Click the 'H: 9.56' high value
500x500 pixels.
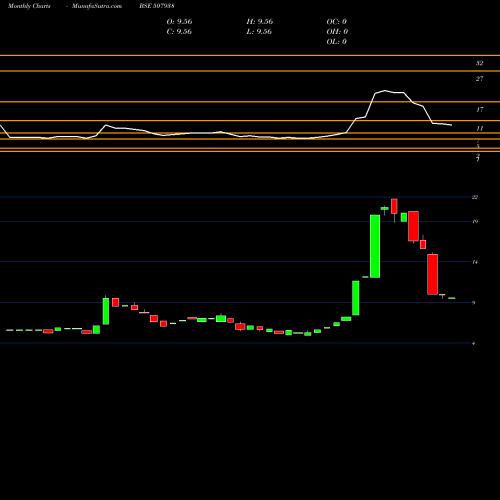(260, 22)
